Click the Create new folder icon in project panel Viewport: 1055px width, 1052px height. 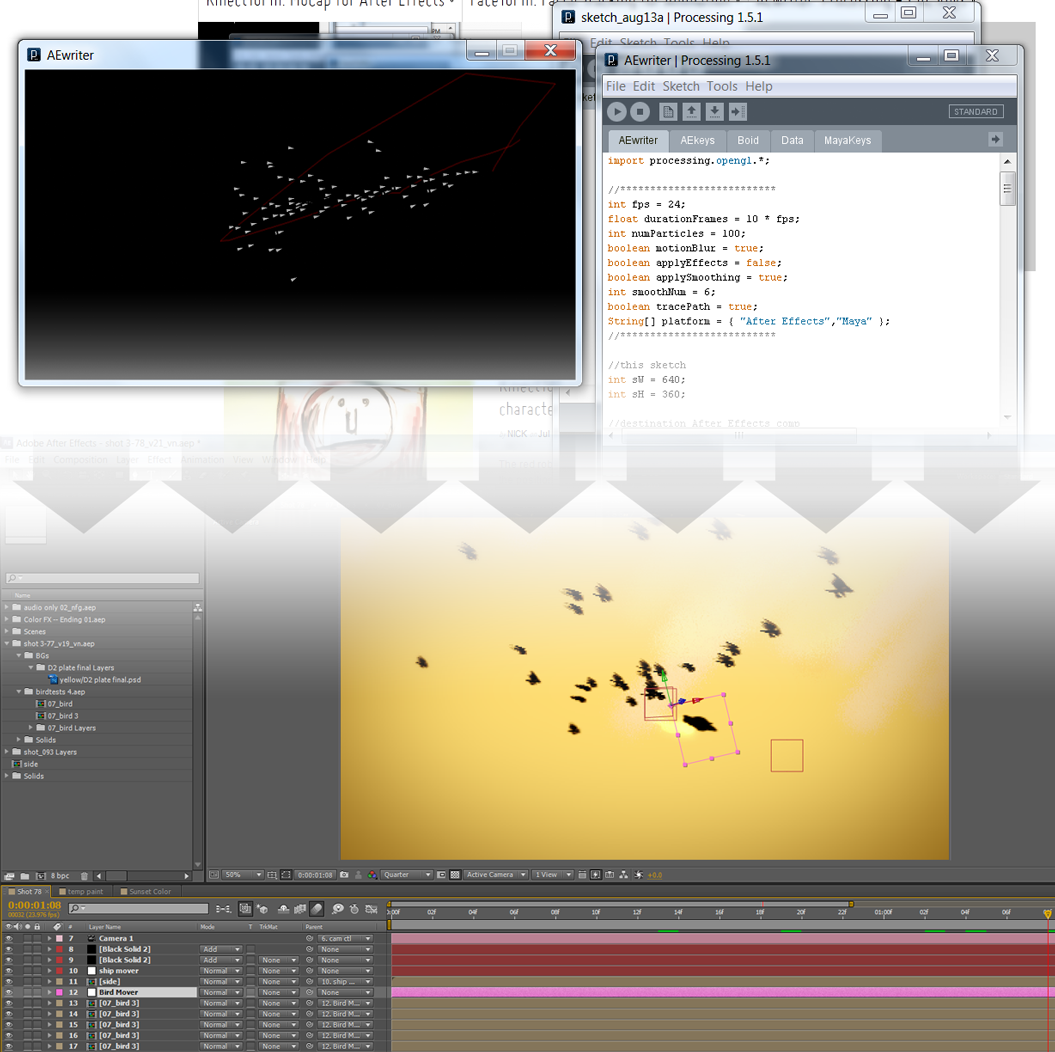[25, 876]
